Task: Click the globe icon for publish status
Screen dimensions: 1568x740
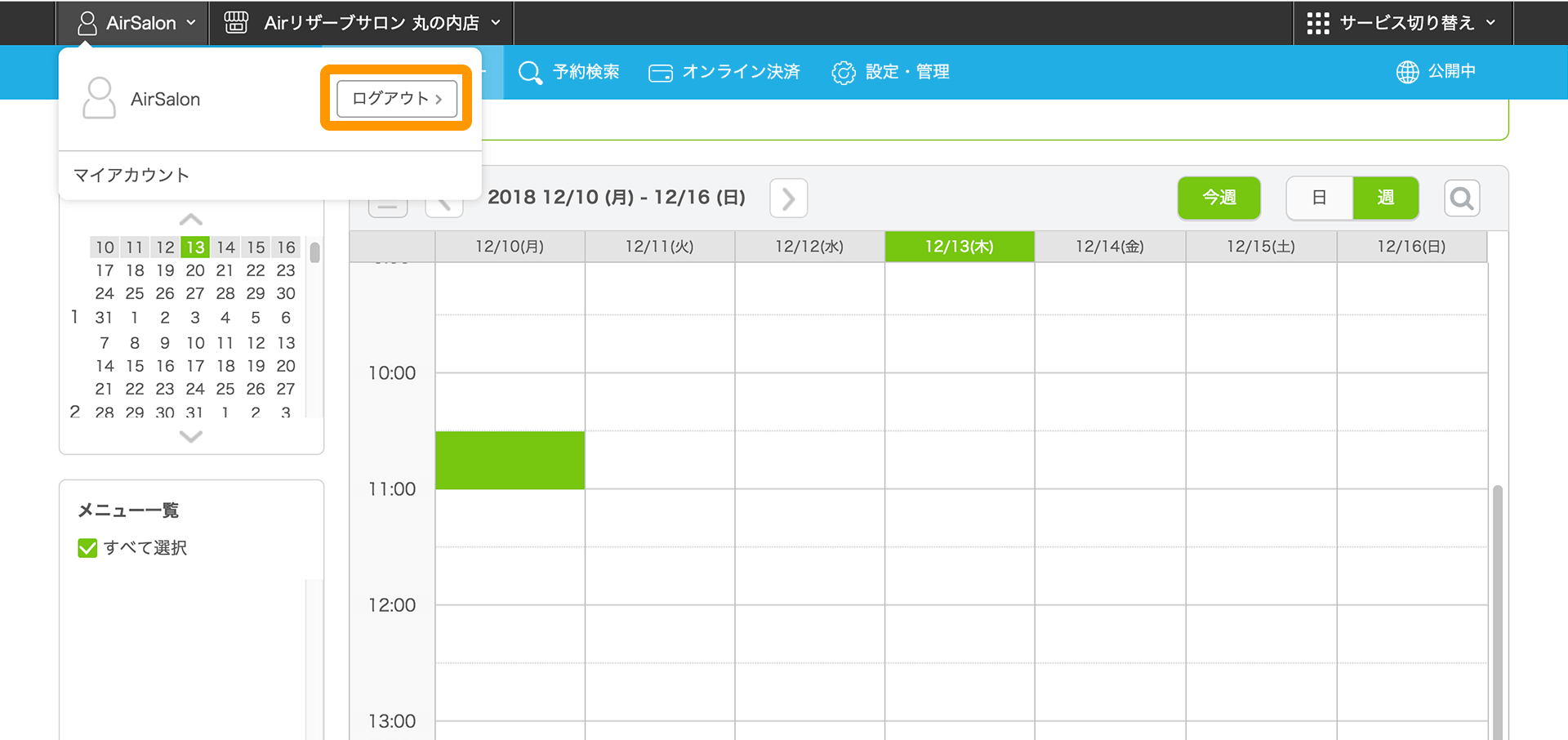Action: click(x=1407, y=72)
